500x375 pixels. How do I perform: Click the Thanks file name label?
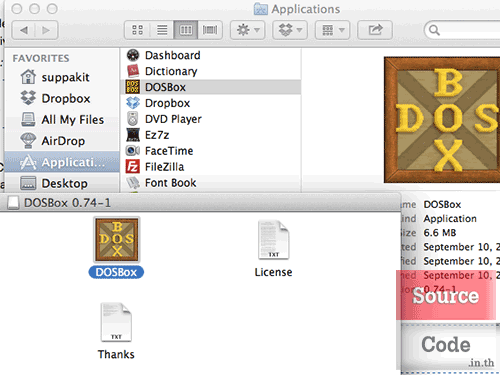click(x=116, y=354)
